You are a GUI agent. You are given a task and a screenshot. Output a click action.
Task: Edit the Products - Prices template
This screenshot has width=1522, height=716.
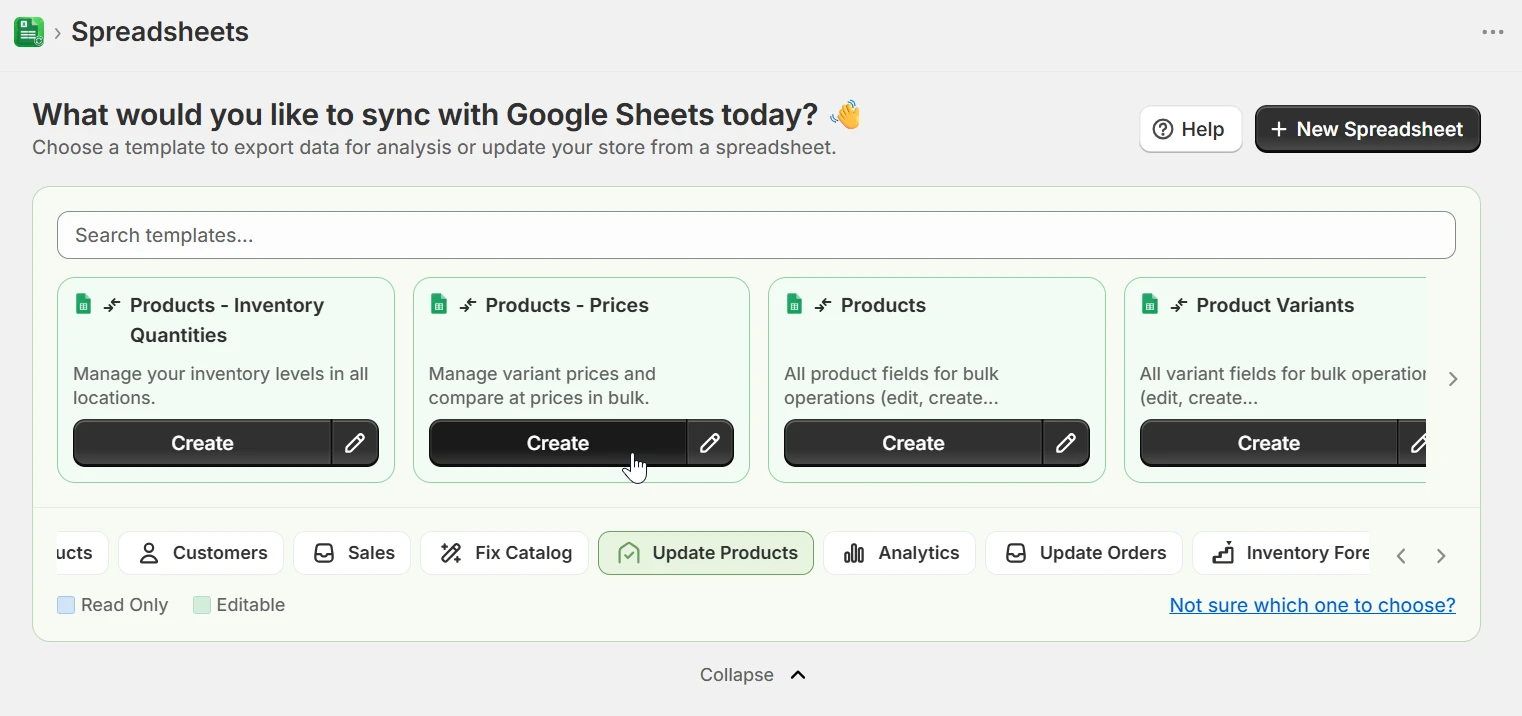[710, 443]
